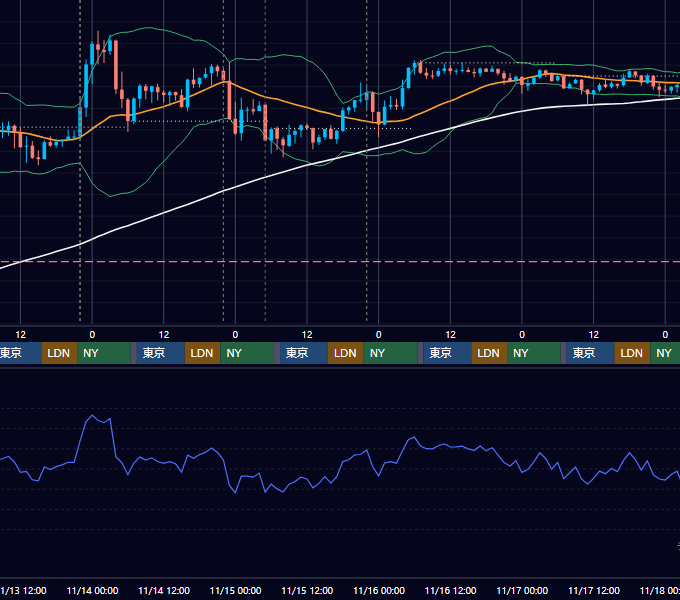Select the 東京 session block on 11/14
Image resolution: width=680 pixels, height=600 pixels.
pyautogui.click(x=160, y=353)
